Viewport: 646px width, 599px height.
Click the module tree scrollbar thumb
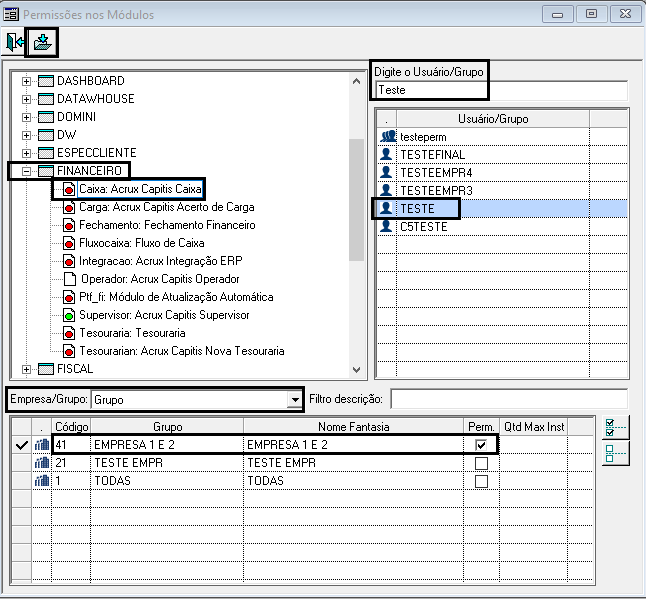356,200
